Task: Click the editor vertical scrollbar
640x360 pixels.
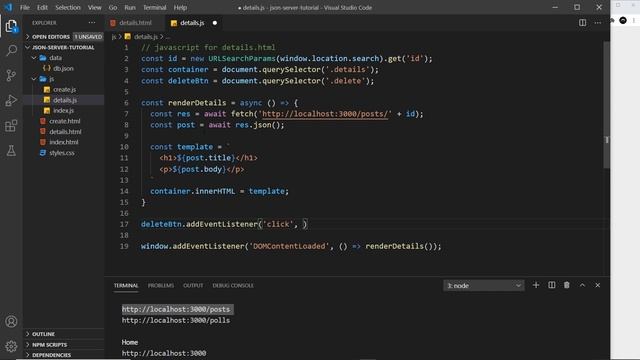Action: pyautogui.click(x=607, y=104)
